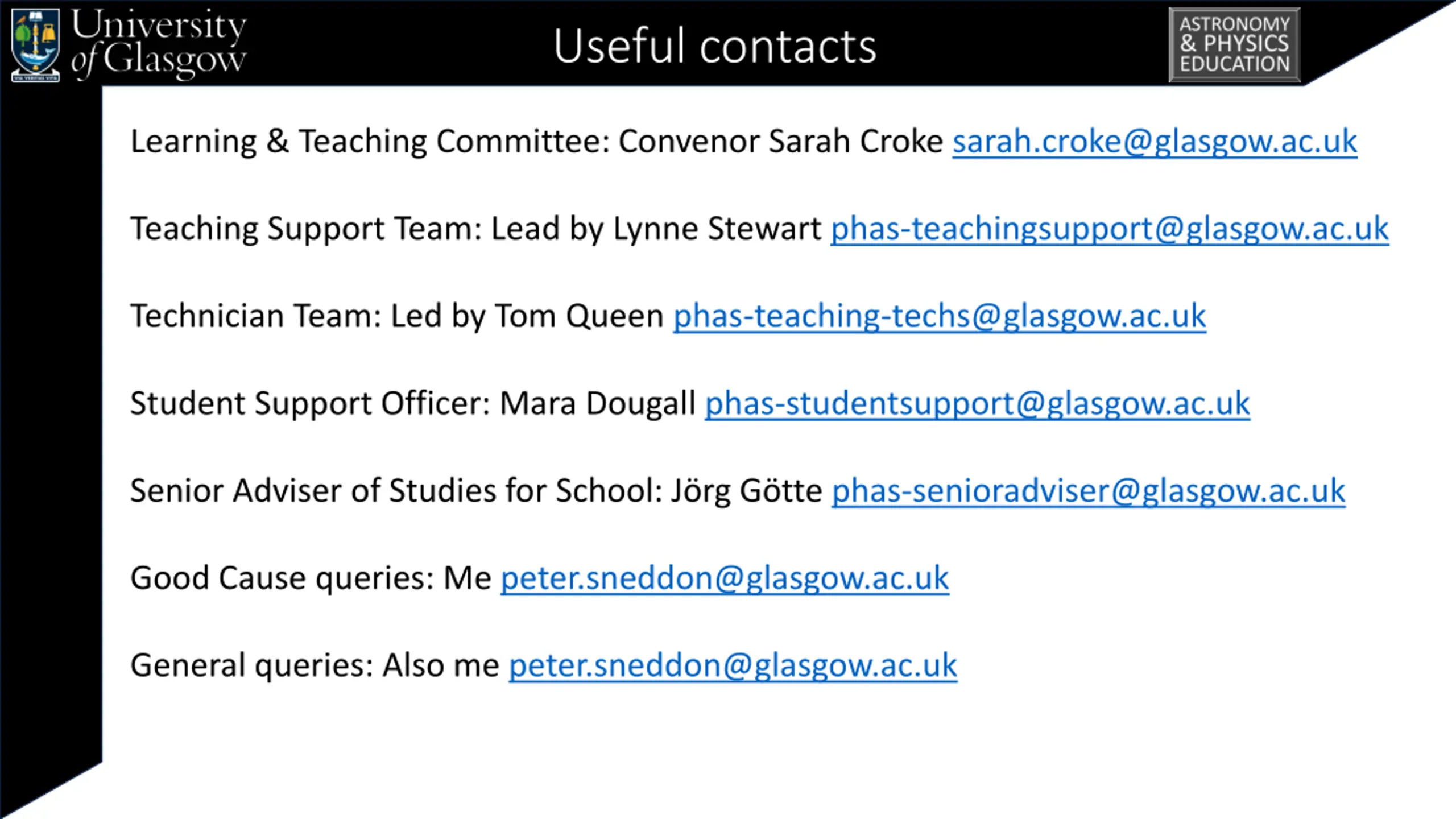Click the 'Good Cause queries: Me' text
The height and width of the screenshot is (819, 1456).
(x=311, y=578)
